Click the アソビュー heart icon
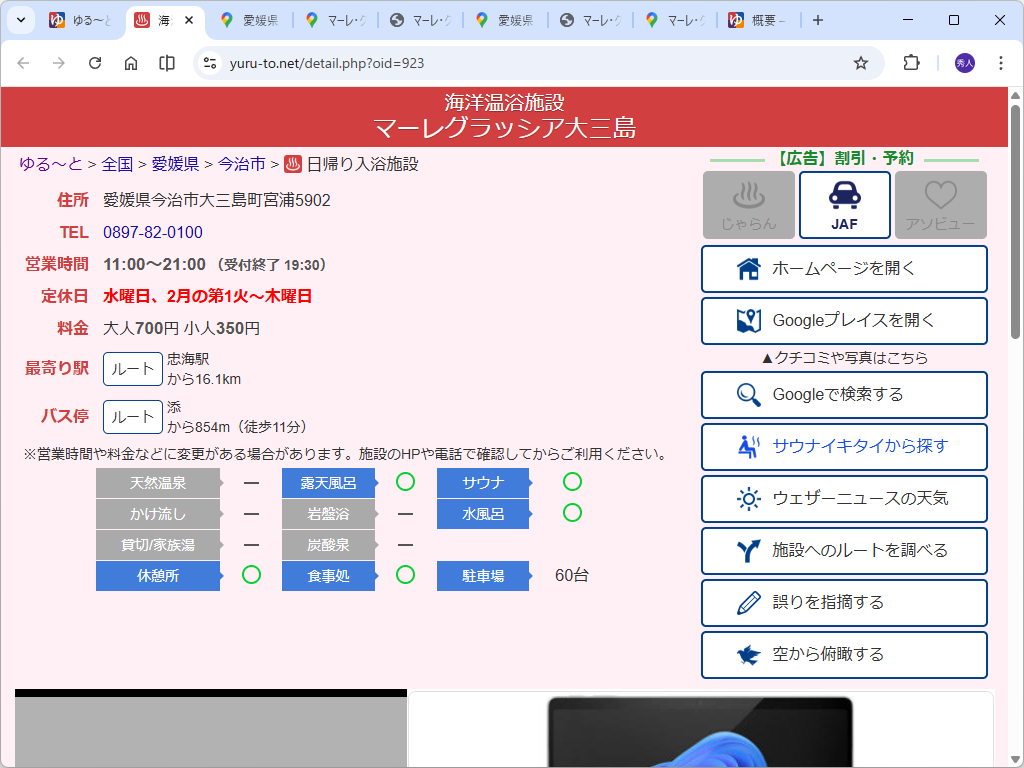 click(940, 205)
